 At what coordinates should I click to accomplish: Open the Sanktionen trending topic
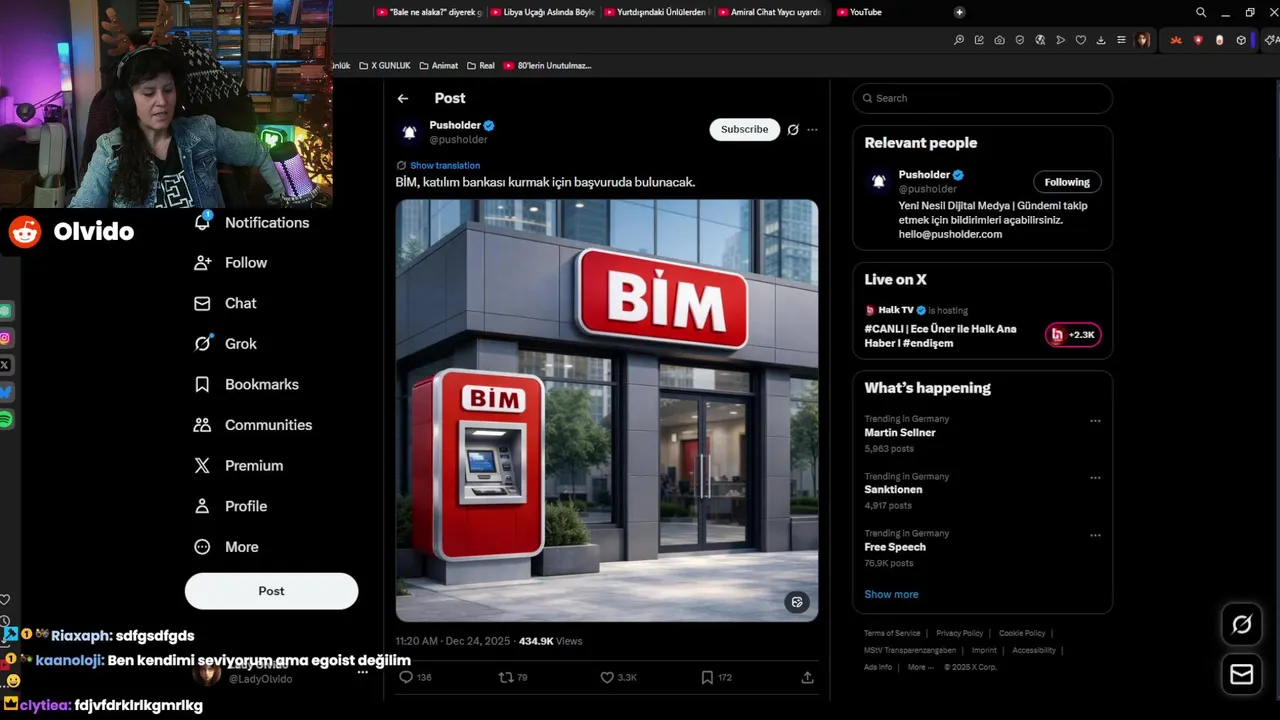click(893, 490)
